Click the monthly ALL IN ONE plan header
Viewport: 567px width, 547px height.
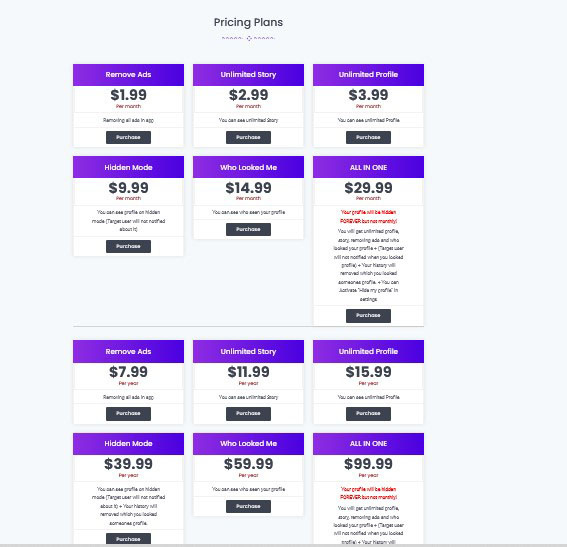tap(368, 167)
